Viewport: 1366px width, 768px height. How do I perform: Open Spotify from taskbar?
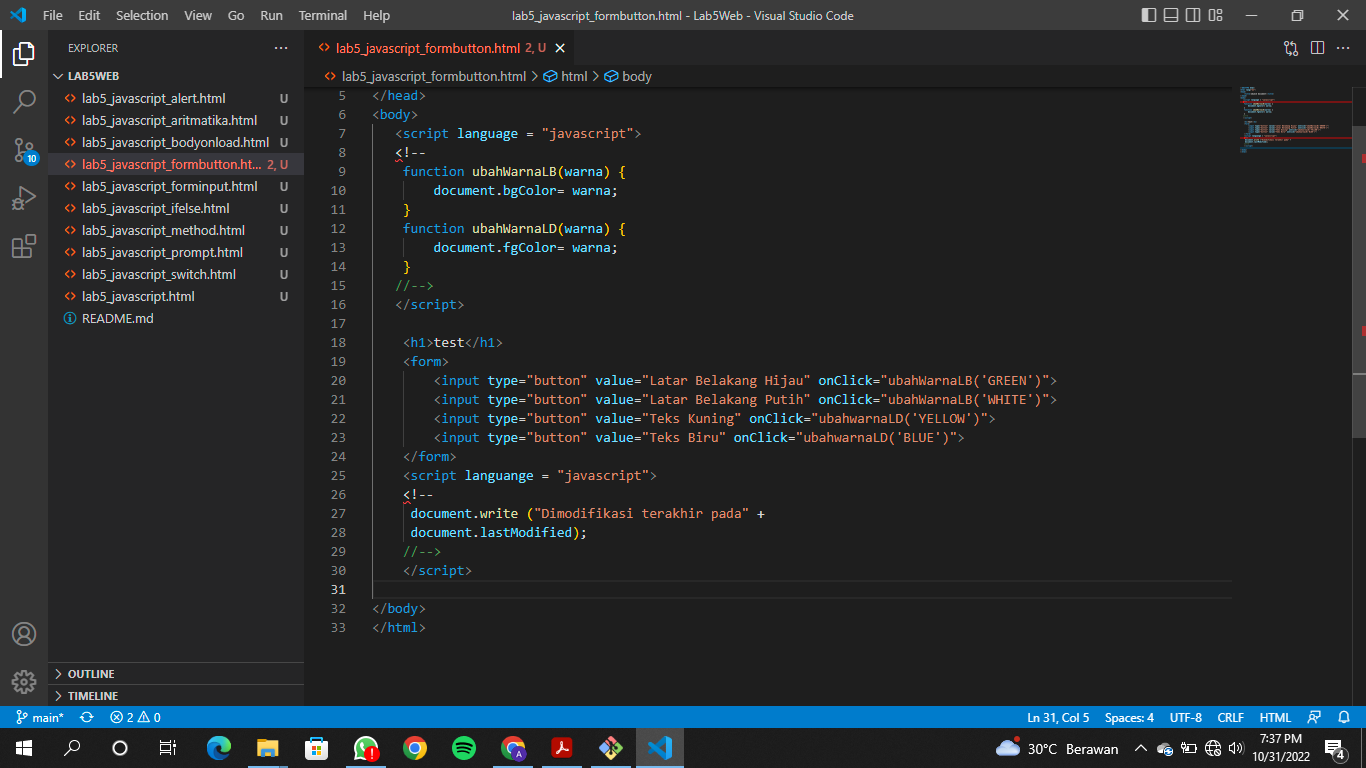tap(464, 748)
